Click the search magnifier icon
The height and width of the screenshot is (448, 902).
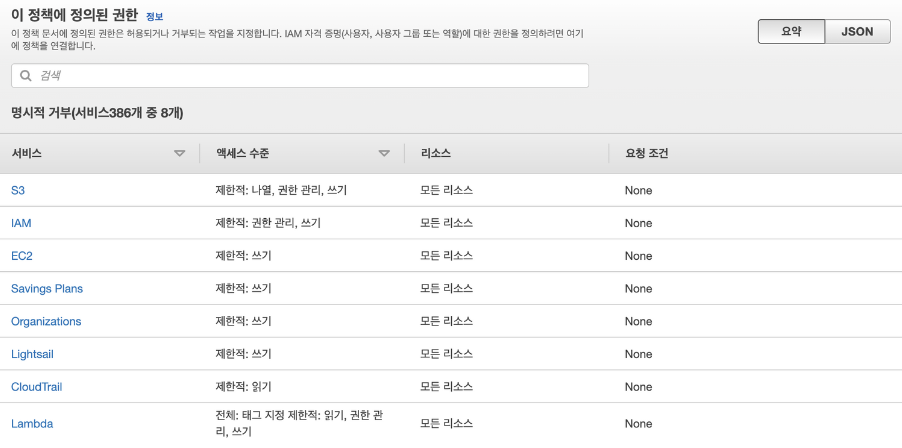tap(26, 76)
